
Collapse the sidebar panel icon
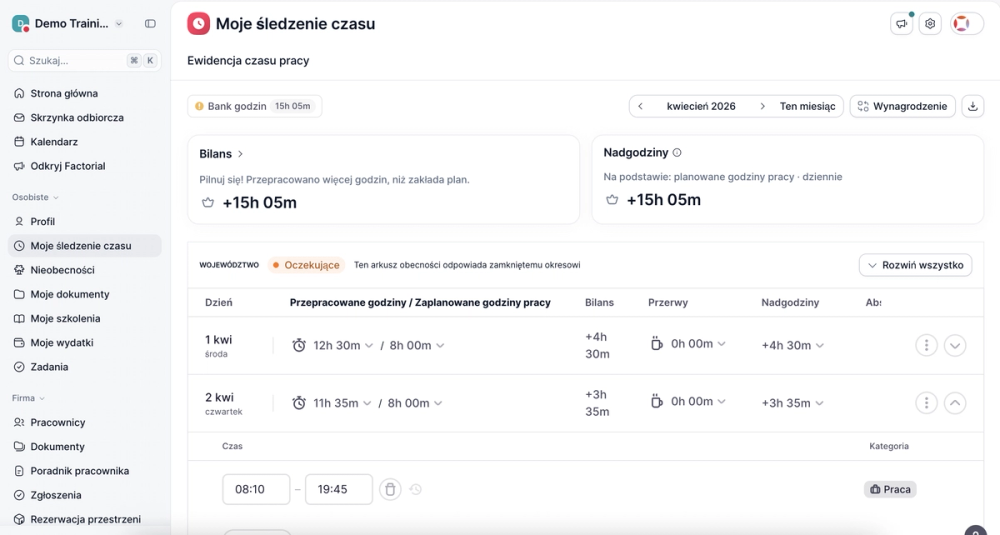click(150, 24)
